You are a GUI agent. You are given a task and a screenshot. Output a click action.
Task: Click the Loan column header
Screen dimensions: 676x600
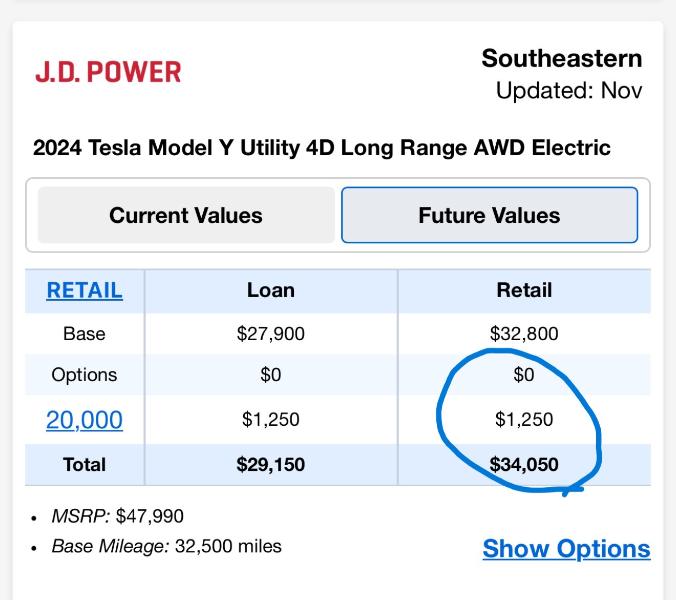coord(271,290)
